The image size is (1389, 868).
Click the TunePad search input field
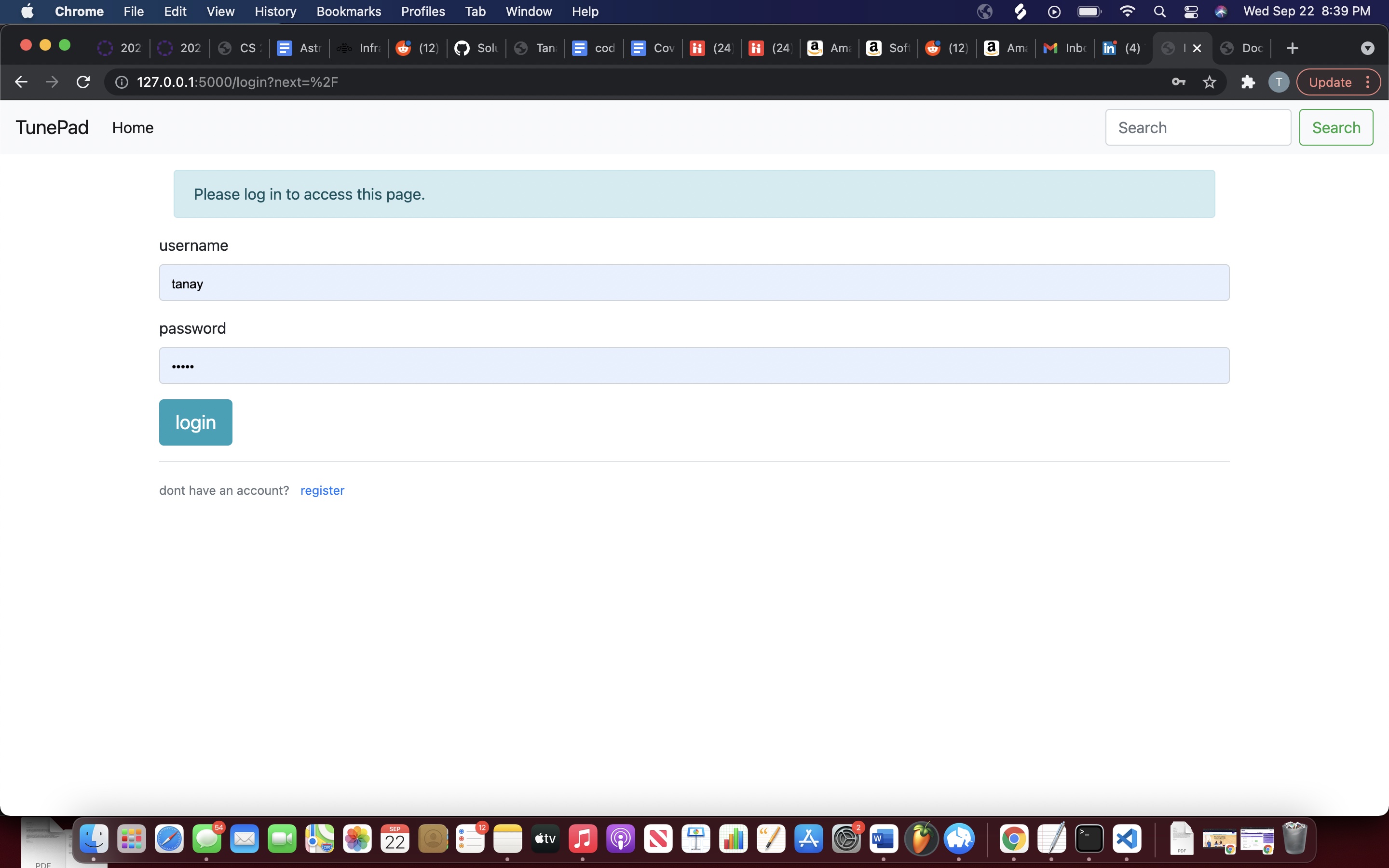pyautogui.click(x=1198, y=127)
